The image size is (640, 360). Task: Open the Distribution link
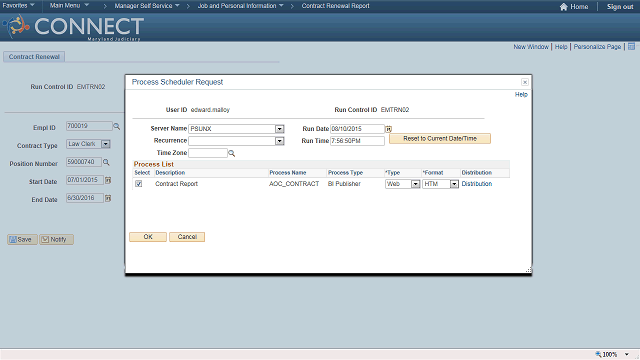tap(477, 184)
